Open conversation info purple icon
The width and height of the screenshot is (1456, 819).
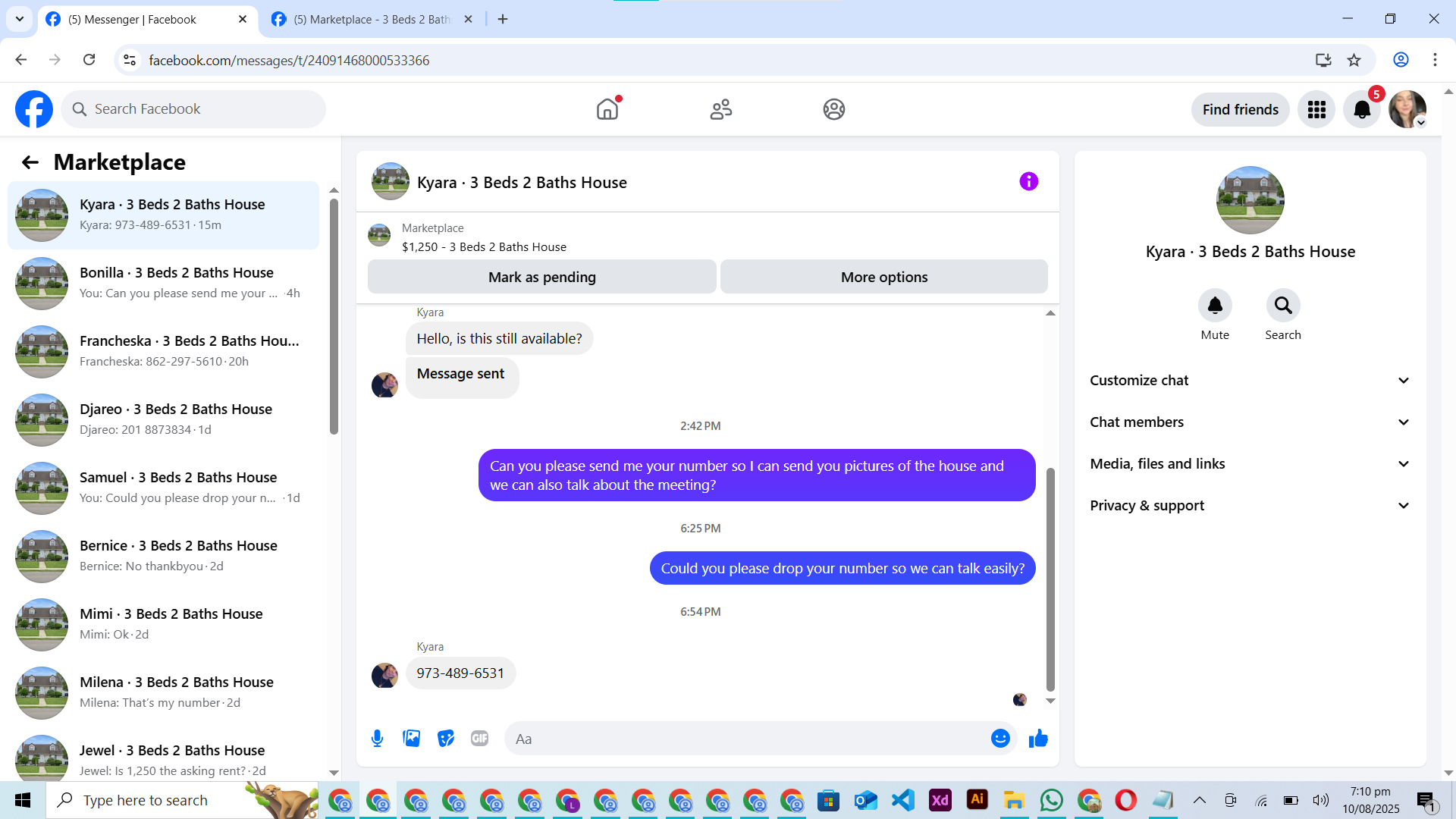click(x=1028, y=181)
